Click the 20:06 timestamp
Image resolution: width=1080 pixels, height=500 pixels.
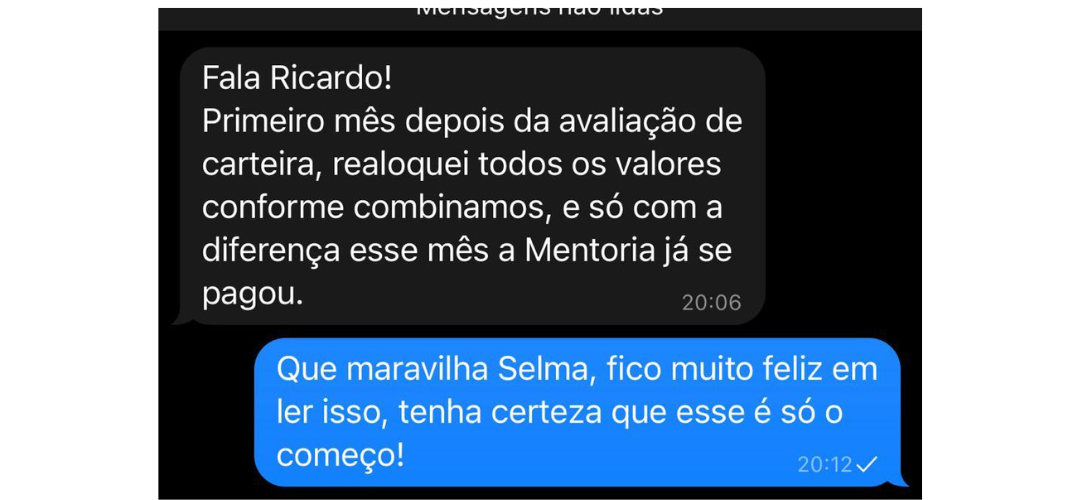(x=712, y=302)
